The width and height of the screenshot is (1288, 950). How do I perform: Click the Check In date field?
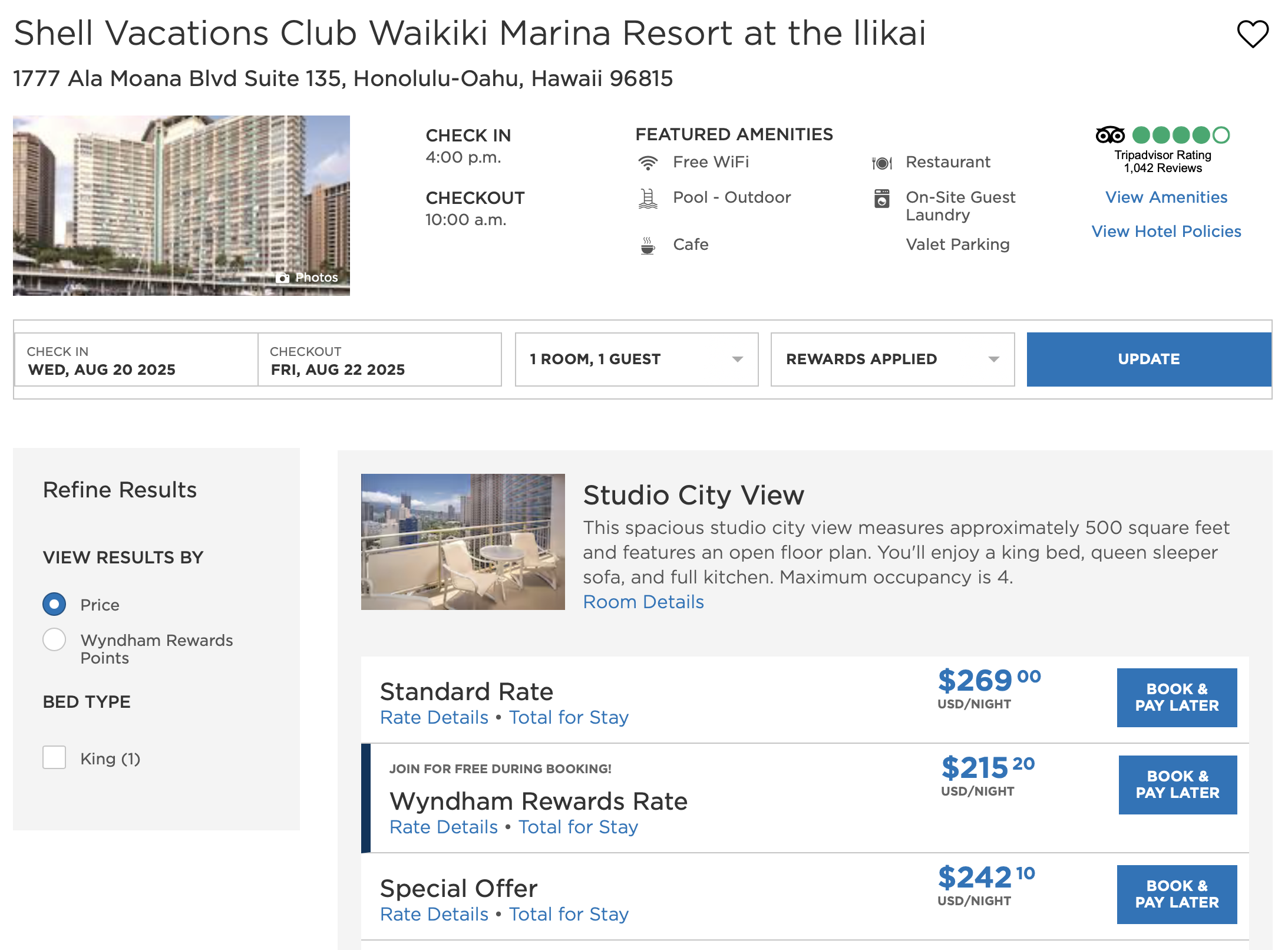tap(136, 359)
